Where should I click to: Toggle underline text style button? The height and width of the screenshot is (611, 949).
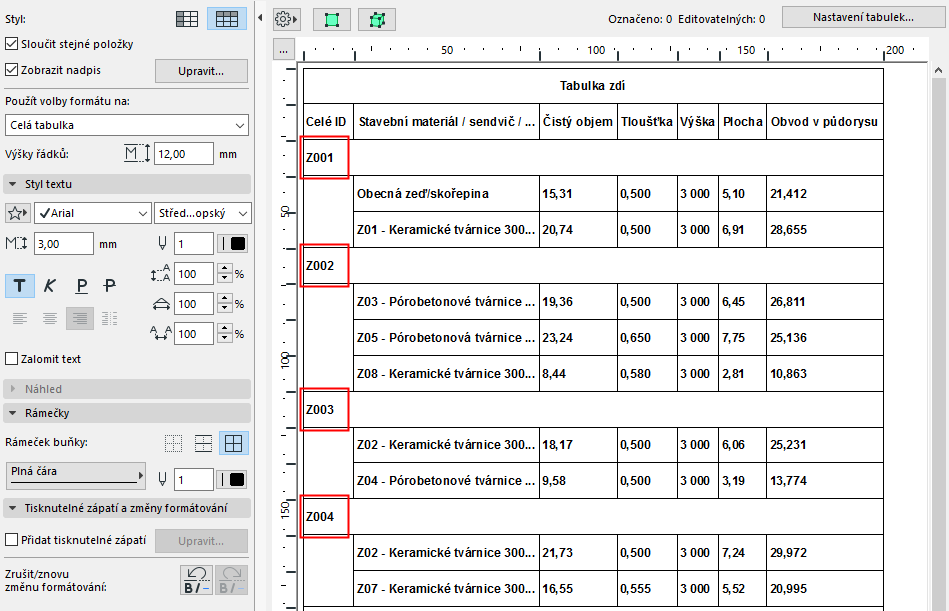coord(80,285)
